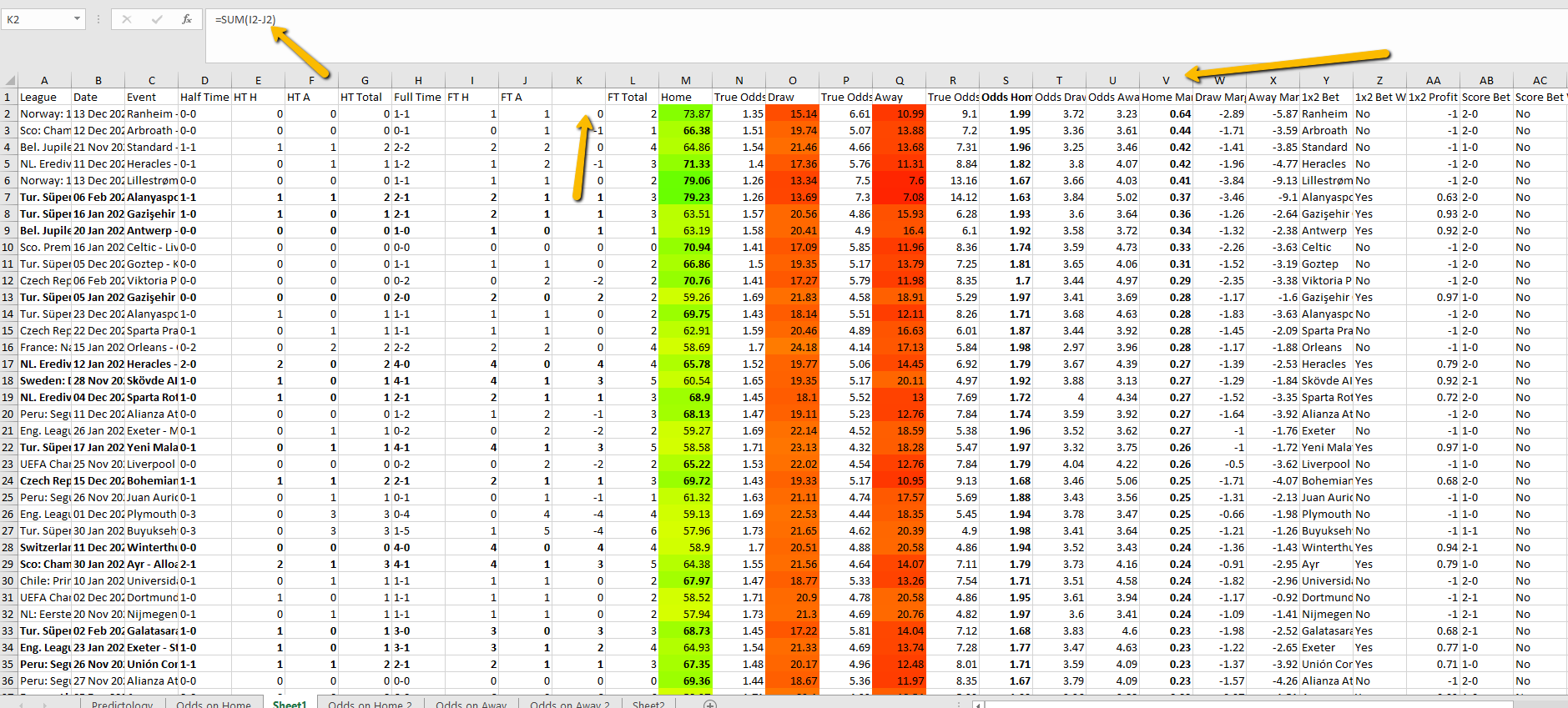Screen dimensions: 1568x708
Task: Click the orange 15.14 cell in row 2
Action: click(793, 113)
